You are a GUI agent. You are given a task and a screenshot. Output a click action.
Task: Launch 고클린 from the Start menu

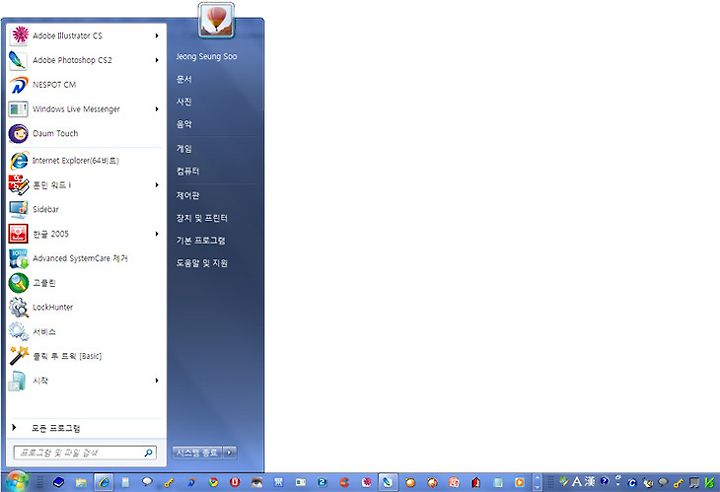(85, 283)
